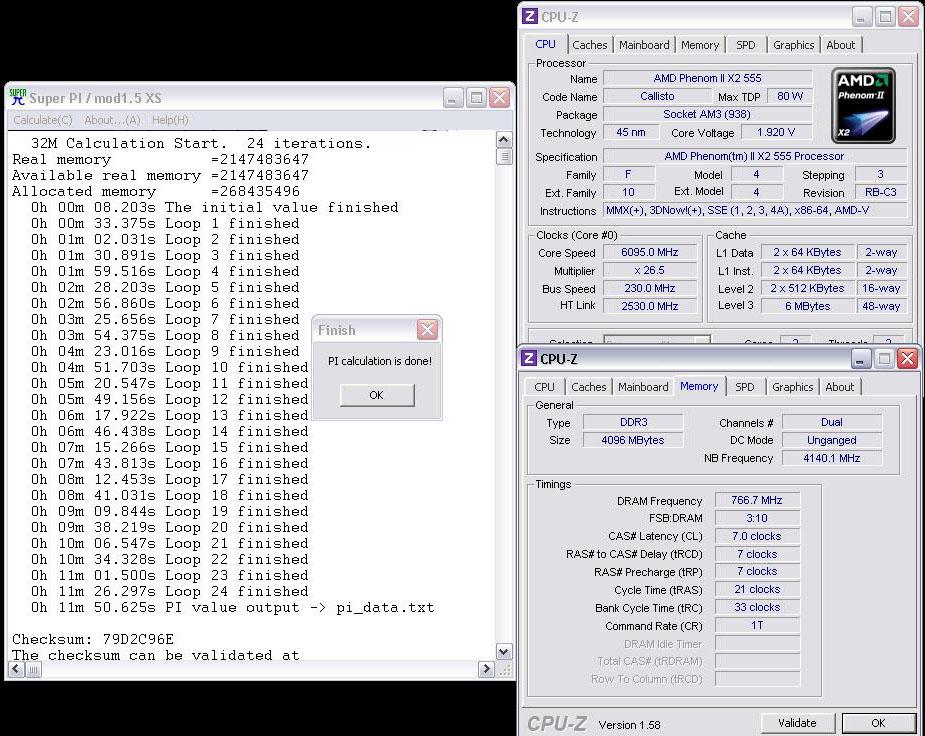Switch to Mainboard tab in top CPU-Z window
Image resolution: width=925 pixels, height=736 pixels.
click(644, 45)
